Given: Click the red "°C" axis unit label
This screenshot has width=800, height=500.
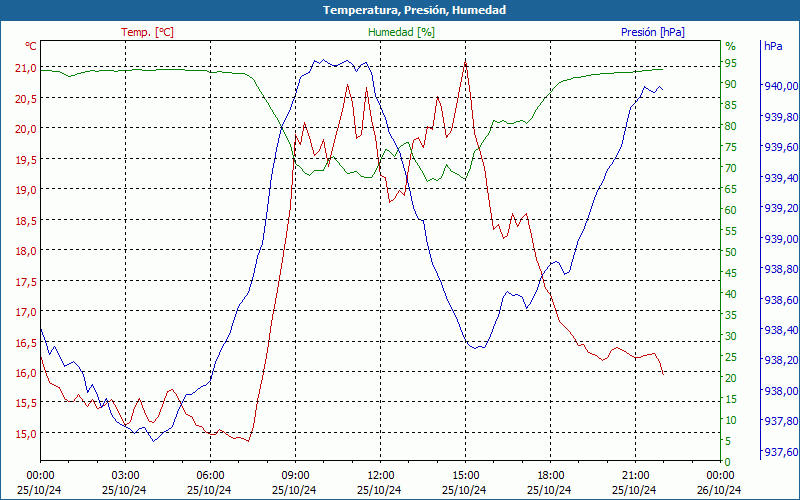Looking at the screenshot, I should [31, 46].
